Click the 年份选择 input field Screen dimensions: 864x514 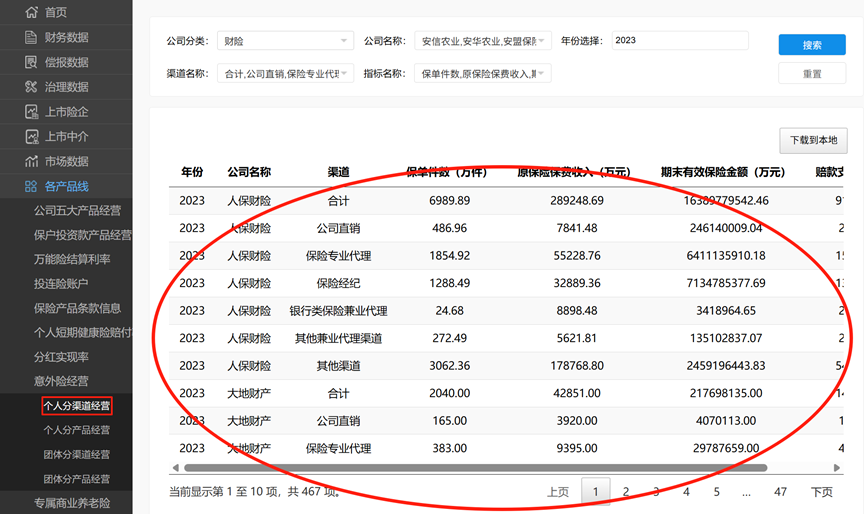pyautogui.click(x=679, y=41)
